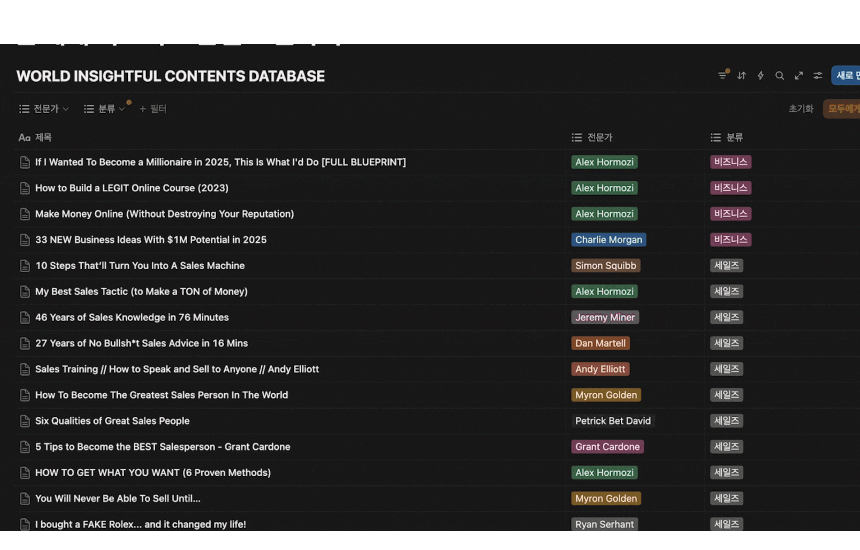Click the 제목 column header

point(43,137)
